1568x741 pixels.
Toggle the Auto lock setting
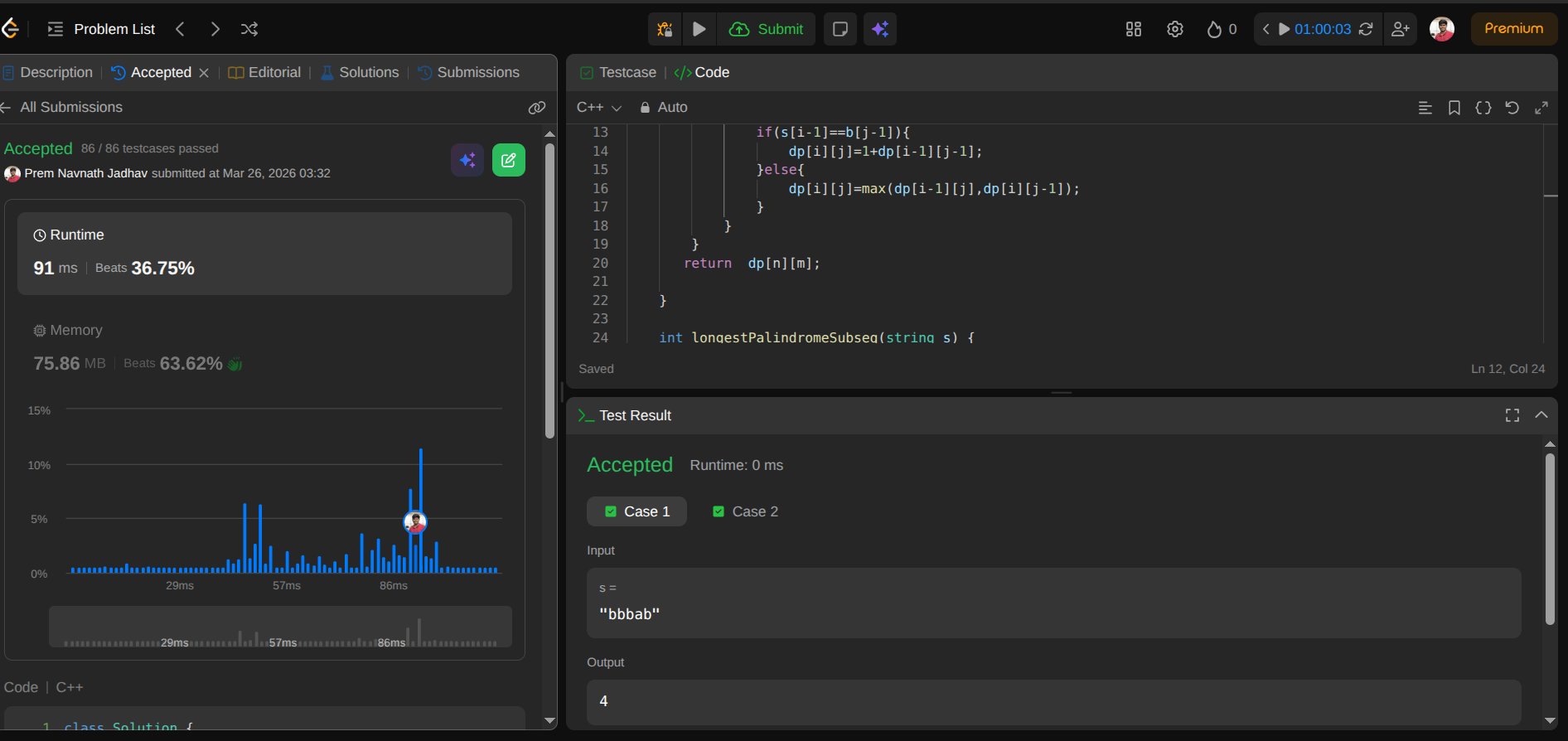(x=664, y=108)
